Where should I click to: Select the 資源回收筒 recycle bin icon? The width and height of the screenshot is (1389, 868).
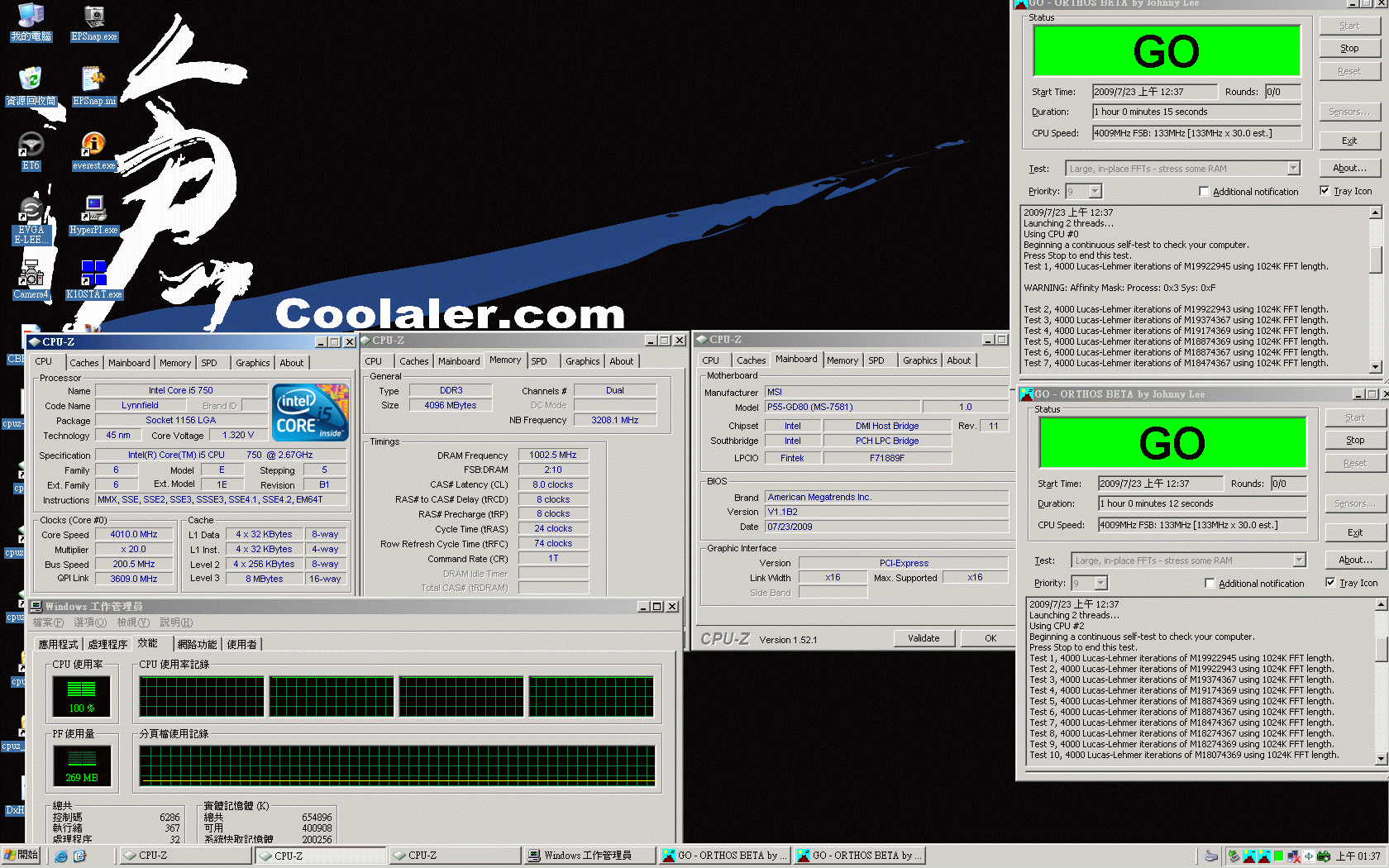pyautogui.click(x=31, y=87)
